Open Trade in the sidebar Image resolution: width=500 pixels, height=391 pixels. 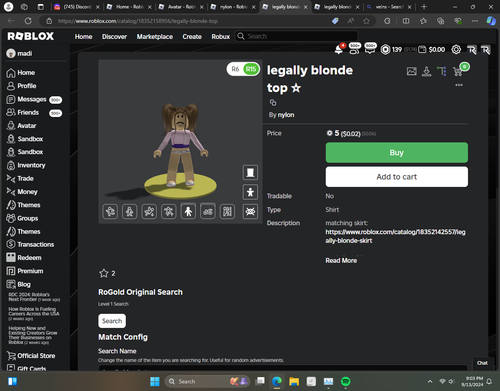pos(20,179)
